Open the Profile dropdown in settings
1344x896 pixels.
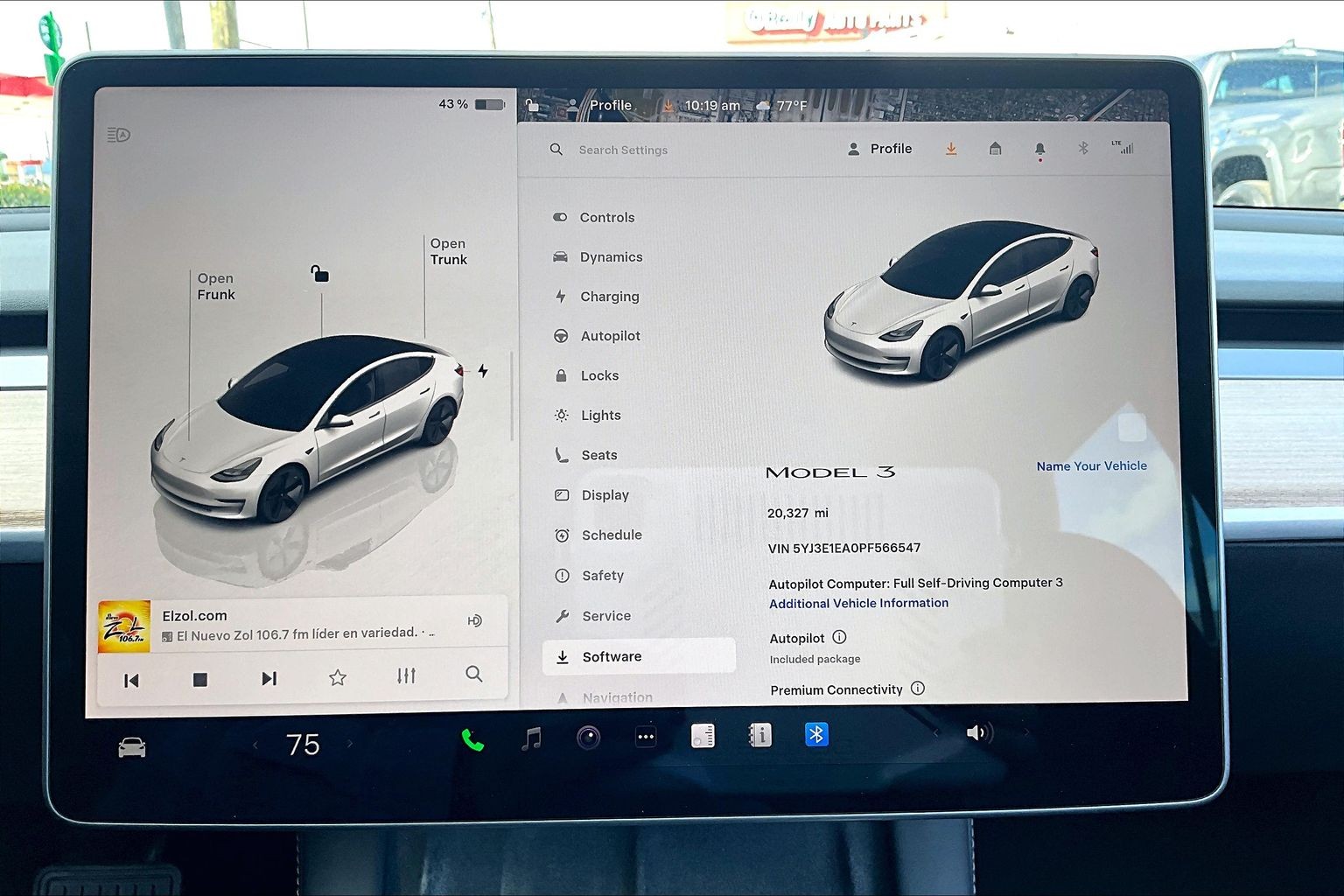tap(880, 150)
